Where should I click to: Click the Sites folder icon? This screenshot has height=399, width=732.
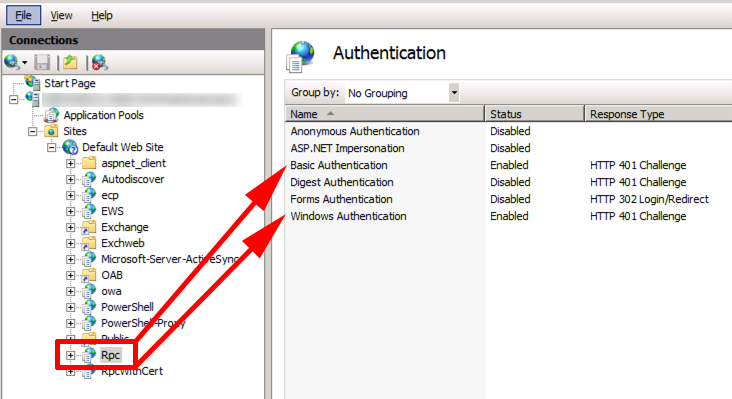(51, 131)
